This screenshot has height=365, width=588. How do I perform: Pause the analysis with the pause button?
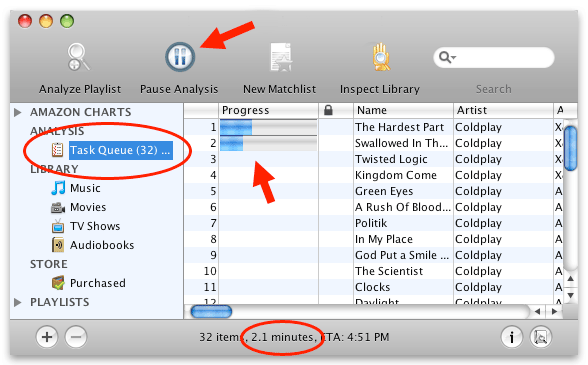tap(180, 57)
